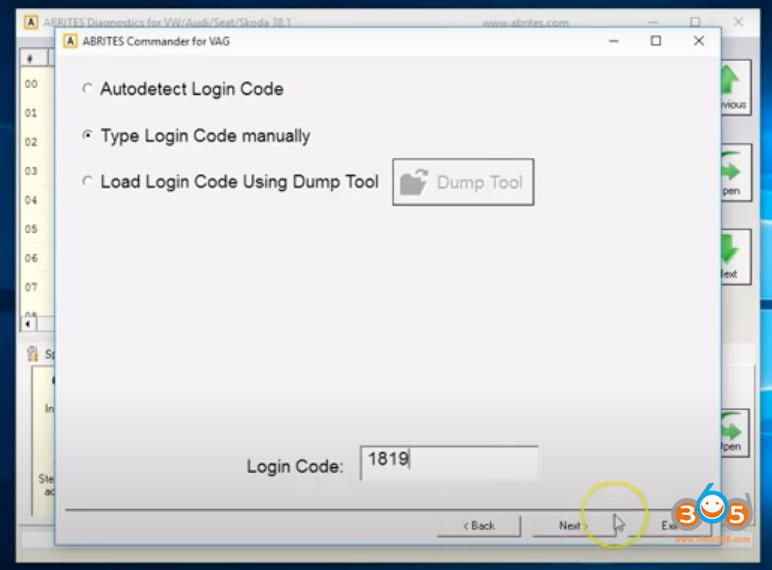Maximize the ABRITES Diagnostics main window

pos(695,22)
